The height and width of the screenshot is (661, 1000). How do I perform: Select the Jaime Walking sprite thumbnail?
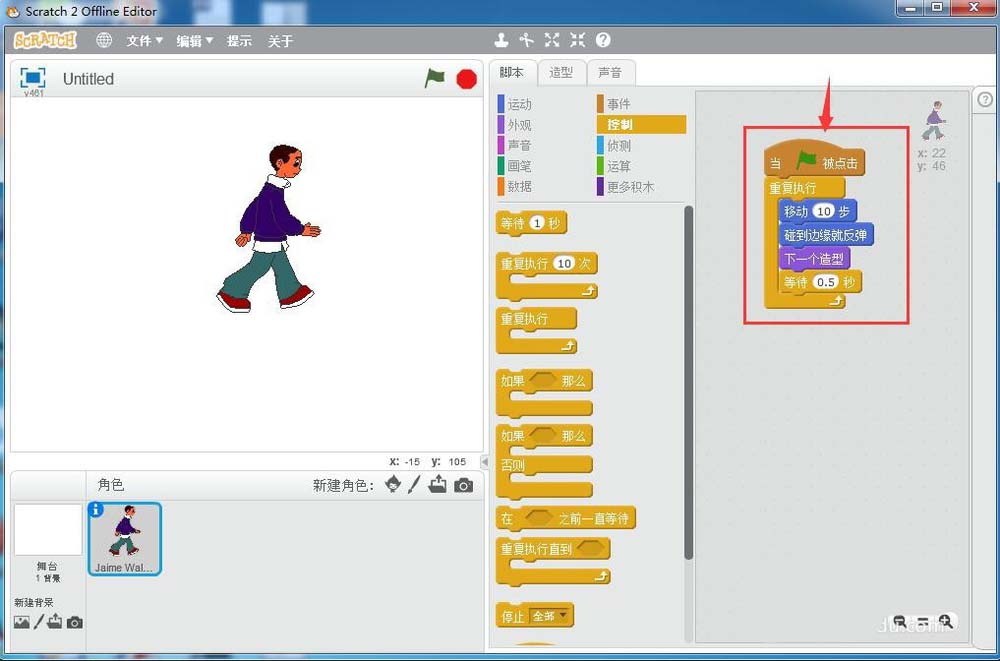[x=125, y=539]
